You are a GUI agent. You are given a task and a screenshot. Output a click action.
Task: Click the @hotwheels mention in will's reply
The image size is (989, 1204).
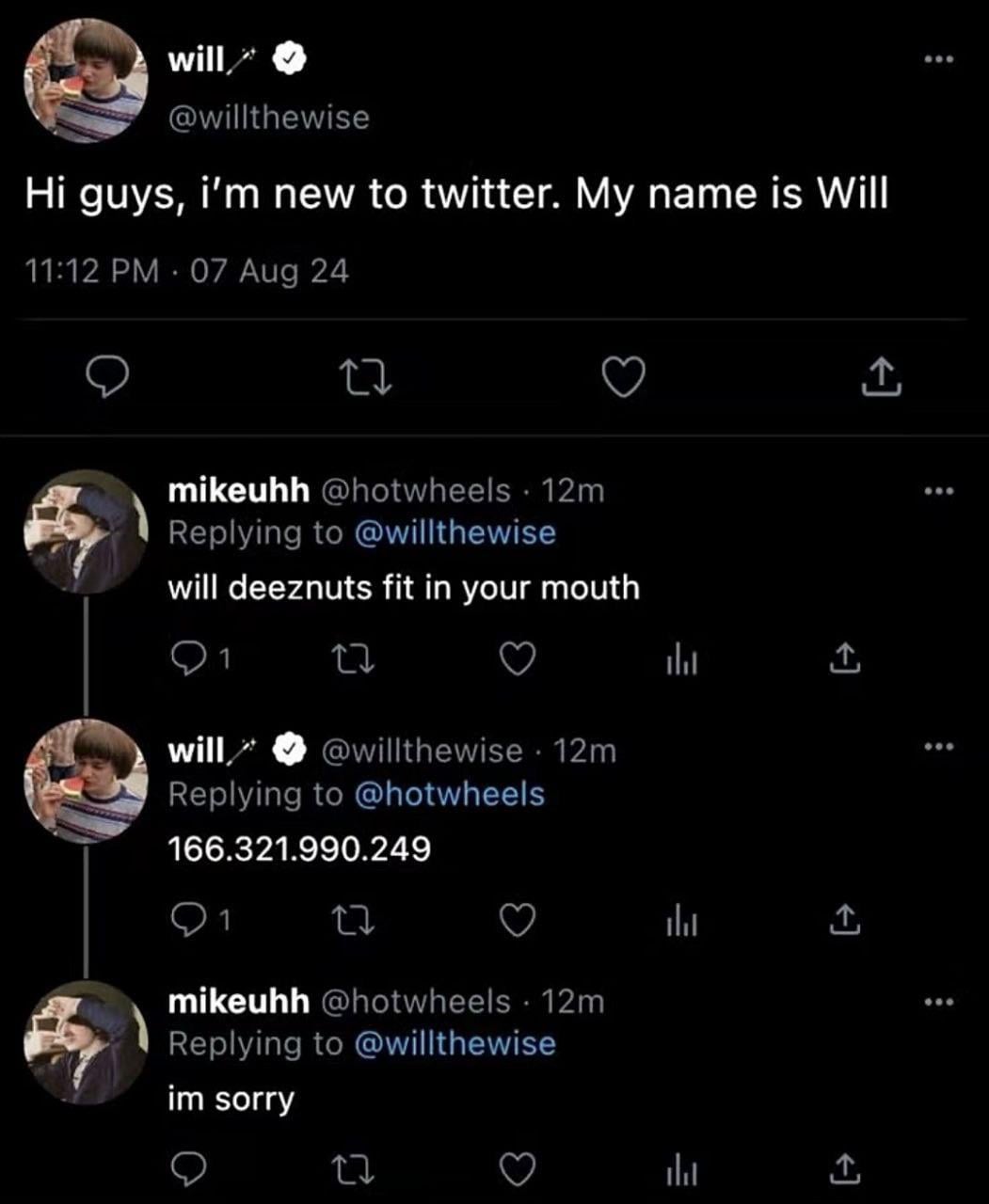[x=450, y=795]
